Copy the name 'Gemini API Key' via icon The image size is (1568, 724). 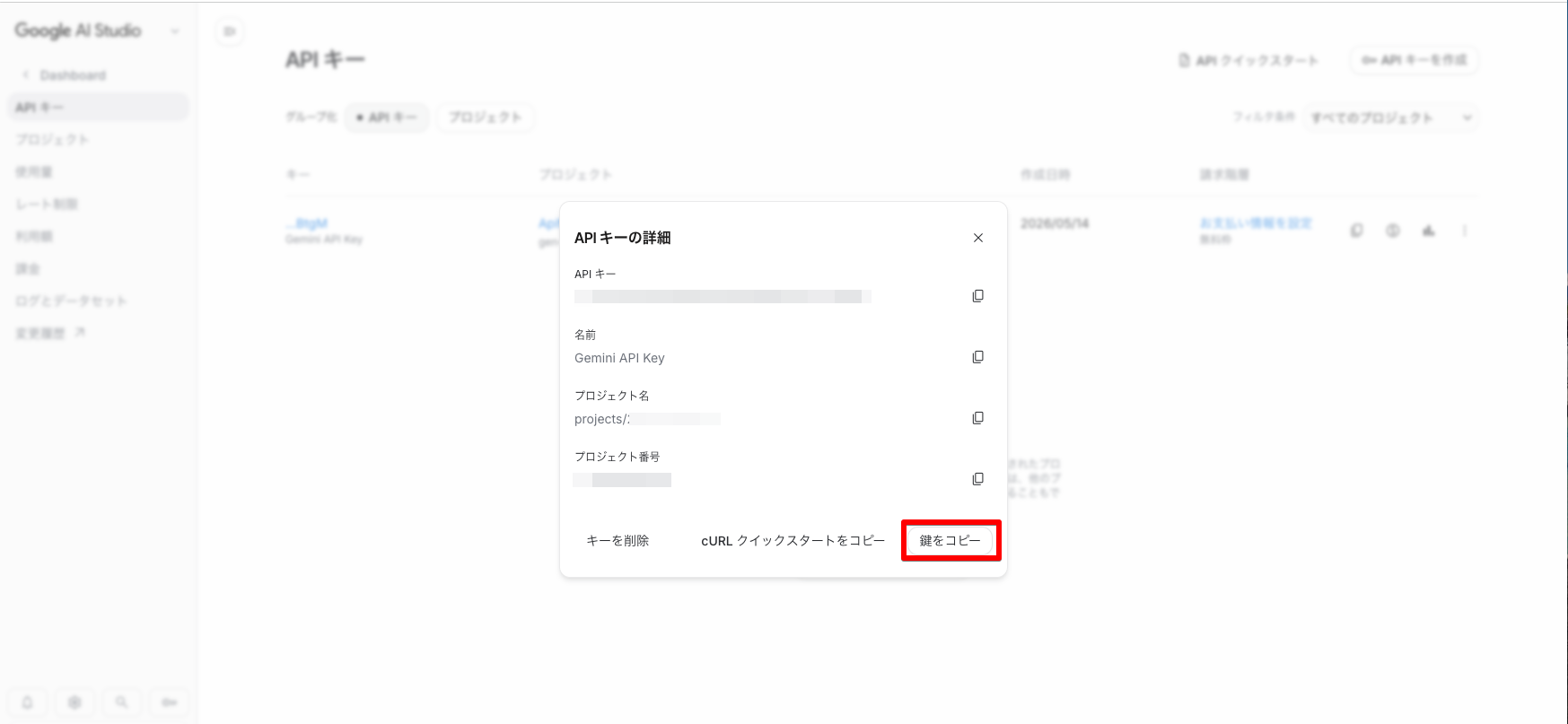(x=977, y=357)
